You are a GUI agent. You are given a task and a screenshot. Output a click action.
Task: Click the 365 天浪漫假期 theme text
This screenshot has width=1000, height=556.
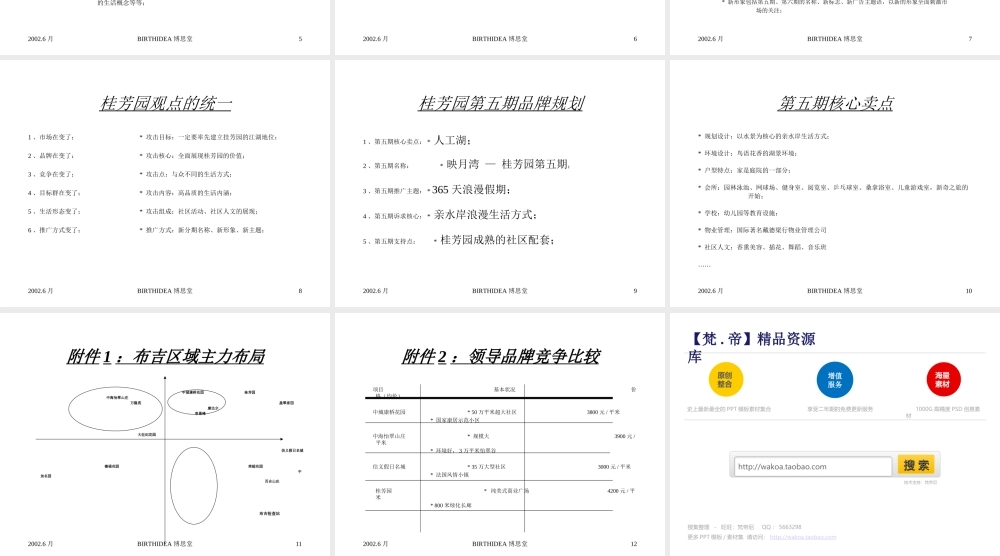pos(471,190)
